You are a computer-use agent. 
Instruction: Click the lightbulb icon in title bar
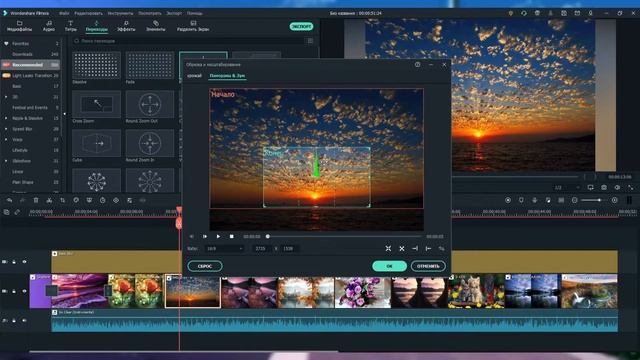(511, 13)
